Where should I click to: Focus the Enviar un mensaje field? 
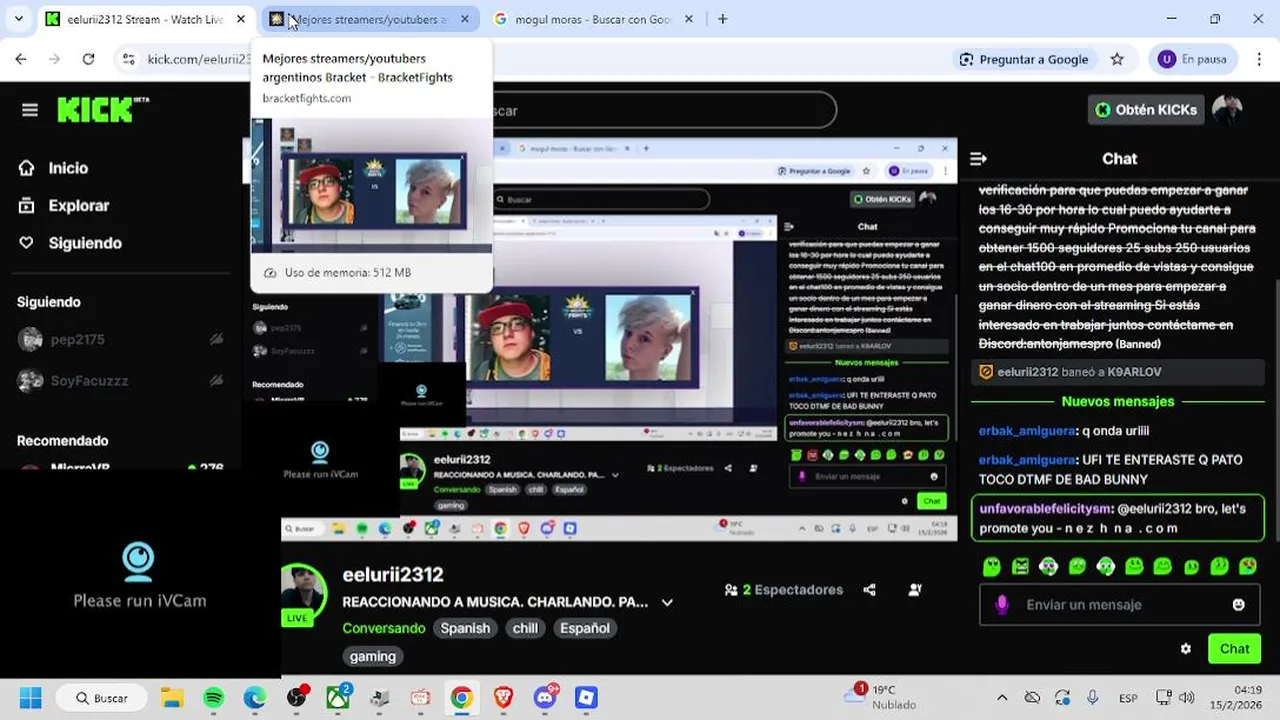pos(1117,604)
